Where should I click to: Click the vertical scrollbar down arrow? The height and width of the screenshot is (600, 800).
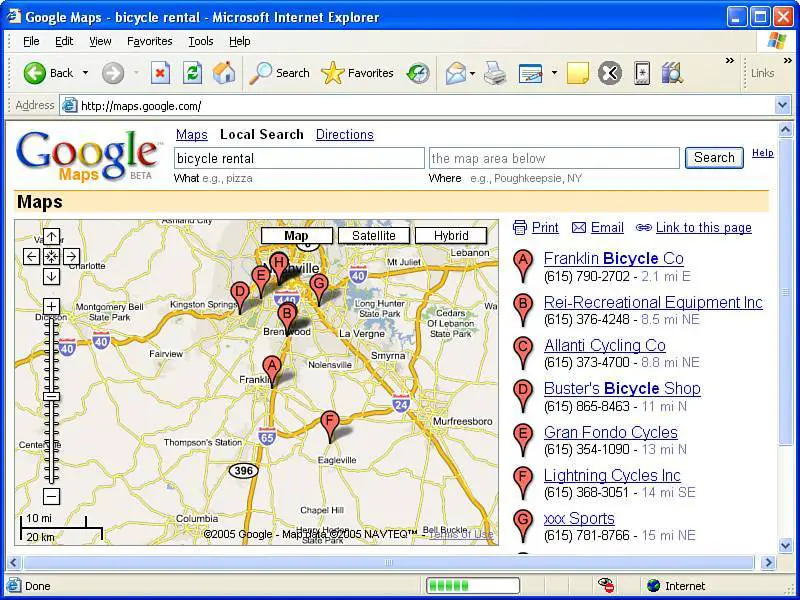pos(786,546)
